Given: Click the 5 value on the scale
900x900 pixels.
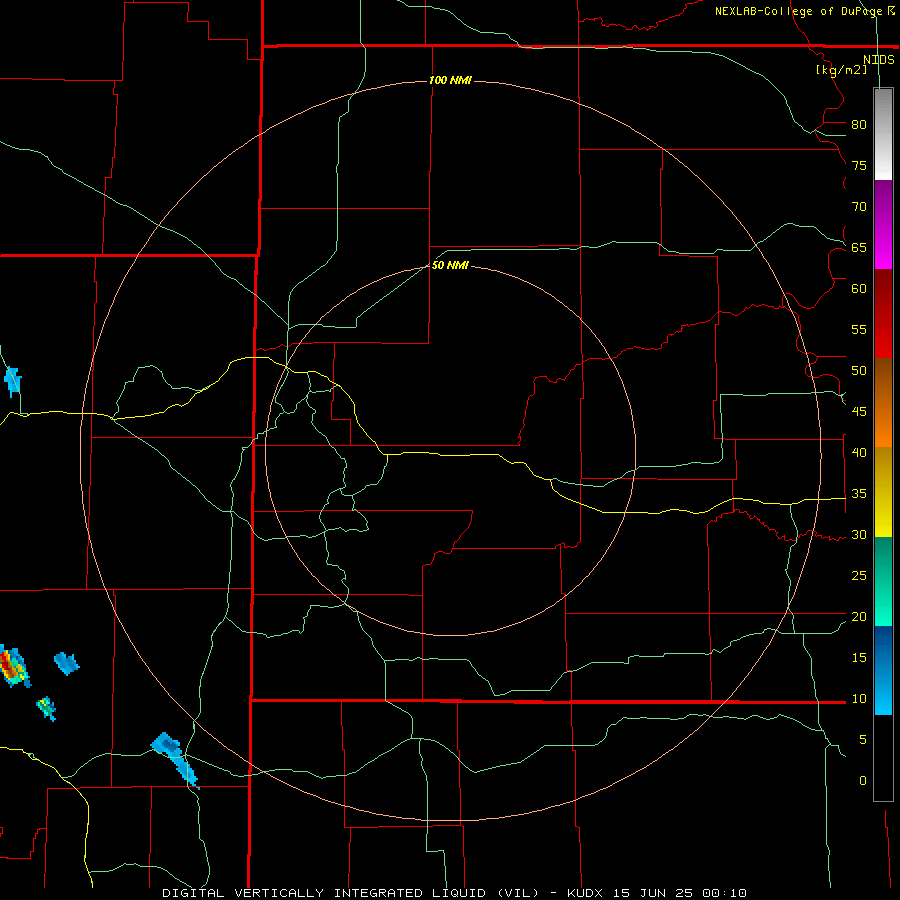Looking at the screenshot, I should click(863, 740).
